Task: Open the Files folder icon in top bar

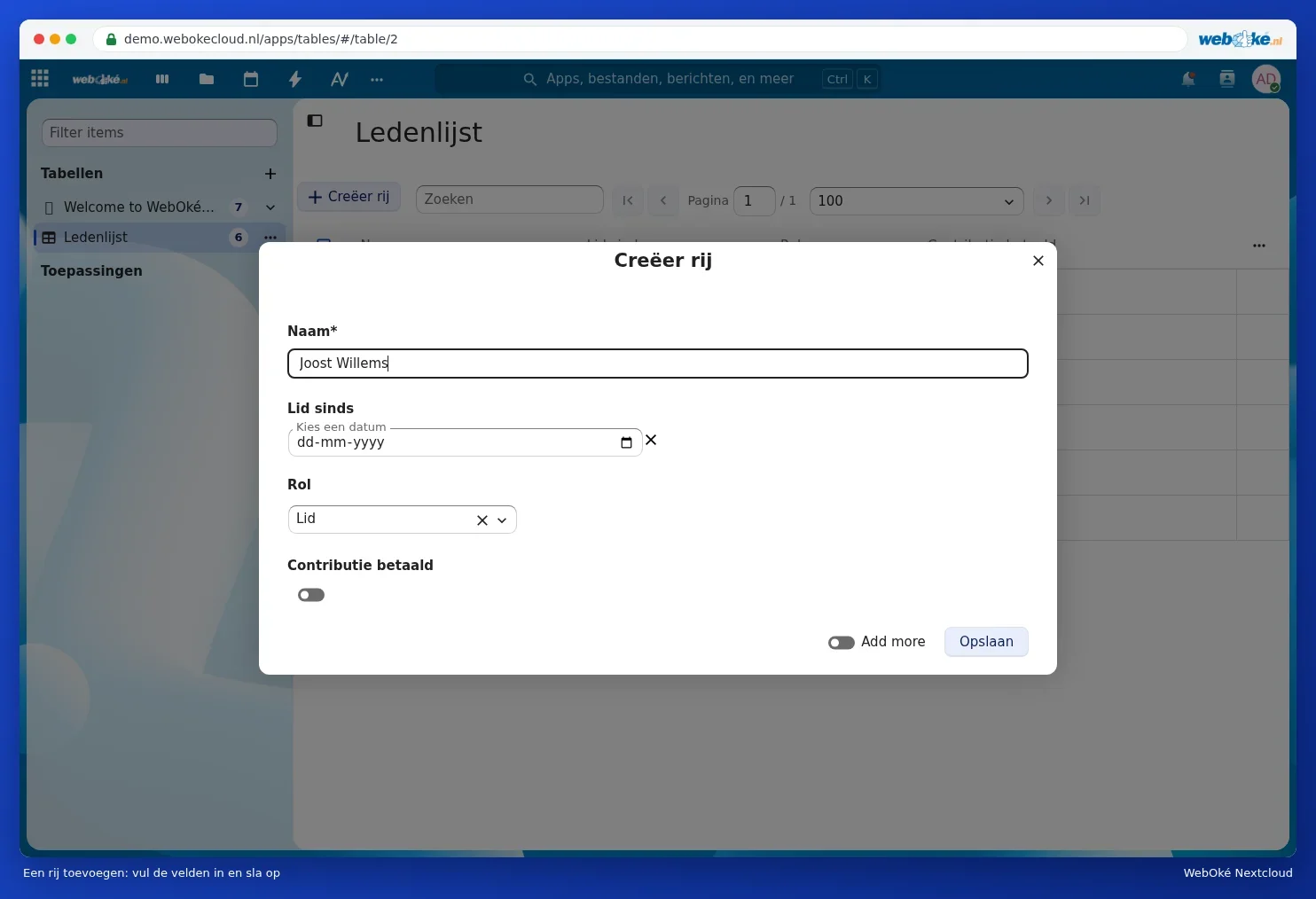Action: tap(207, 79)
